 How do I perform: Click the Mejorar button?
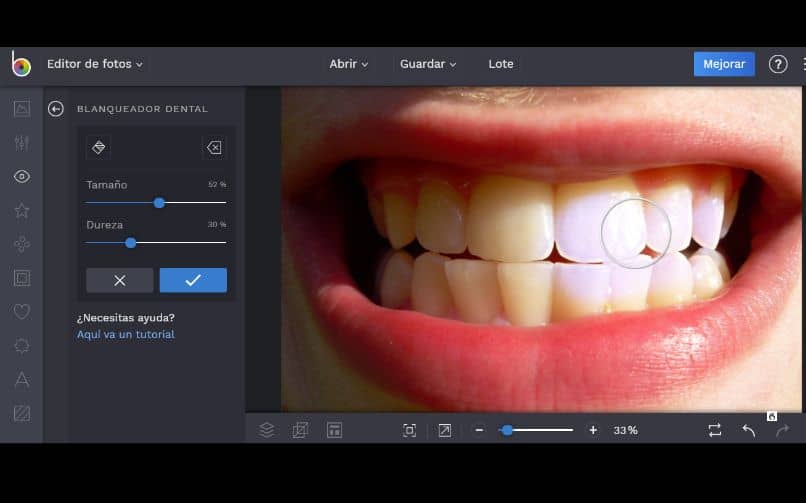(x=724, y=64)
